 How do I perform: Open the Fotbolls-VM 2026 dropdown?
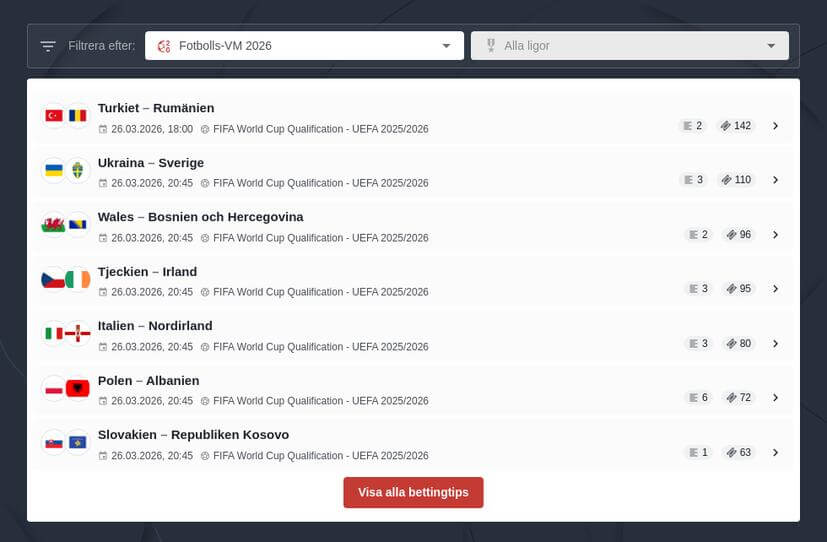(304, 46)
